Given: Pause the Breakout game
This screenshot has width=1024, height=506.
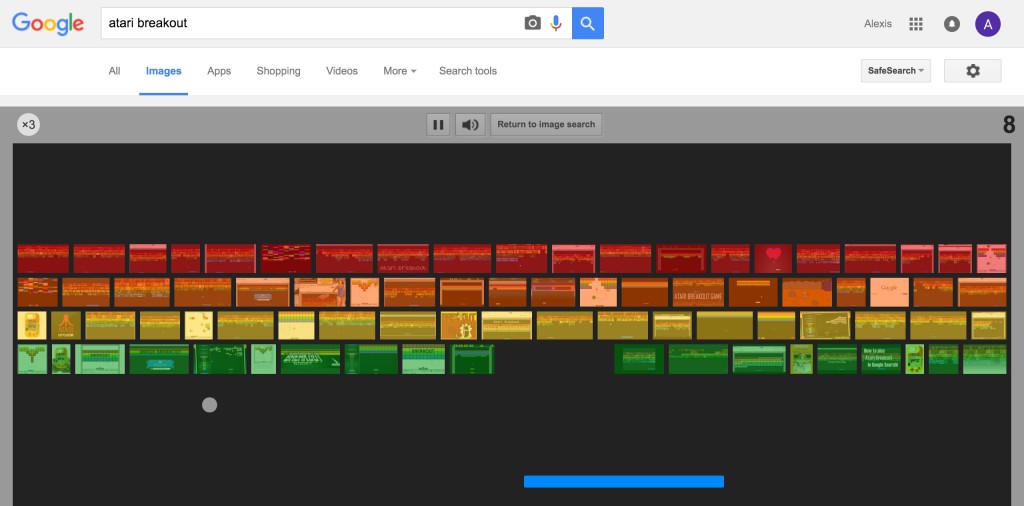Looking at the screenshot, I should tap(438, 125).
